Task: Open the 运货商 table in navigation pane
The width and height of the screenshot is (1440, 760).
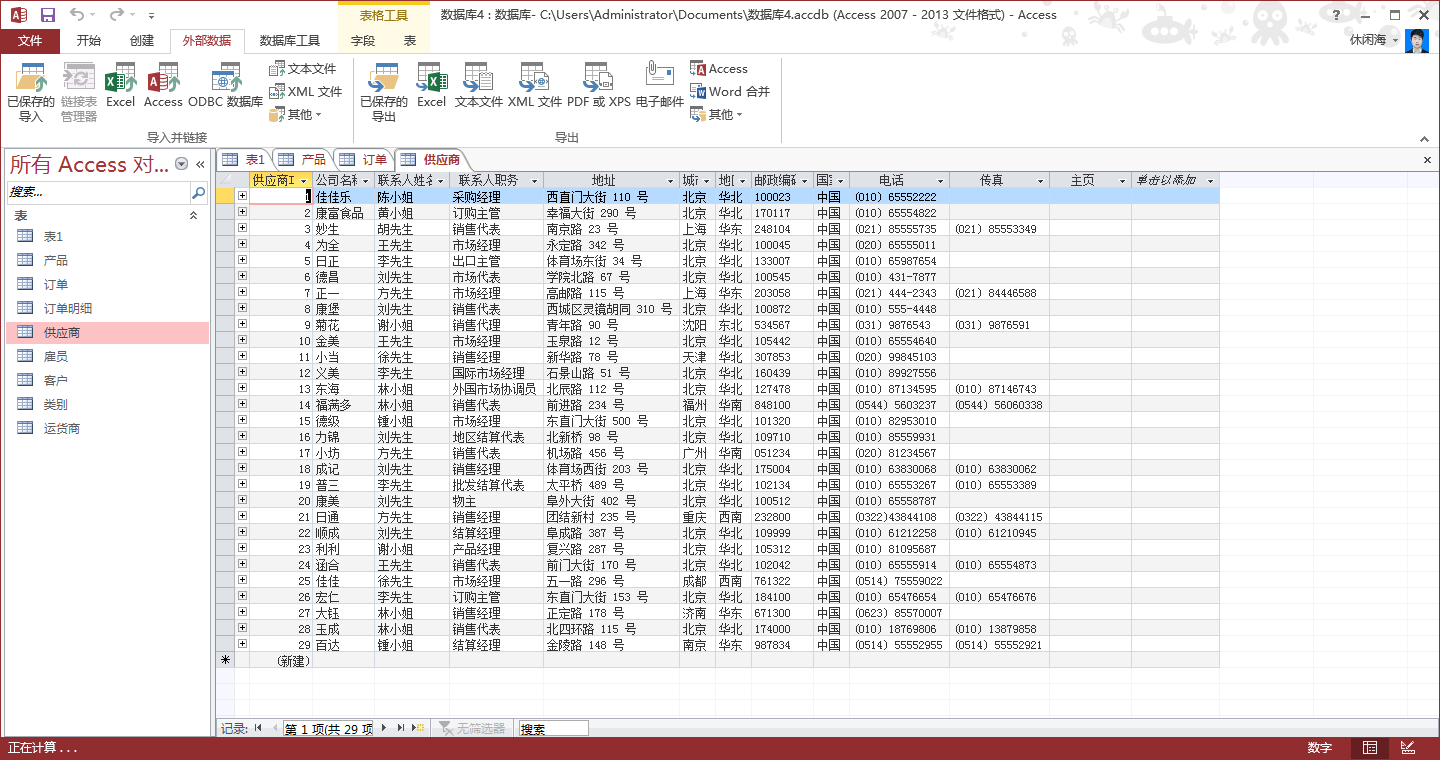Action: click(108, 428)
